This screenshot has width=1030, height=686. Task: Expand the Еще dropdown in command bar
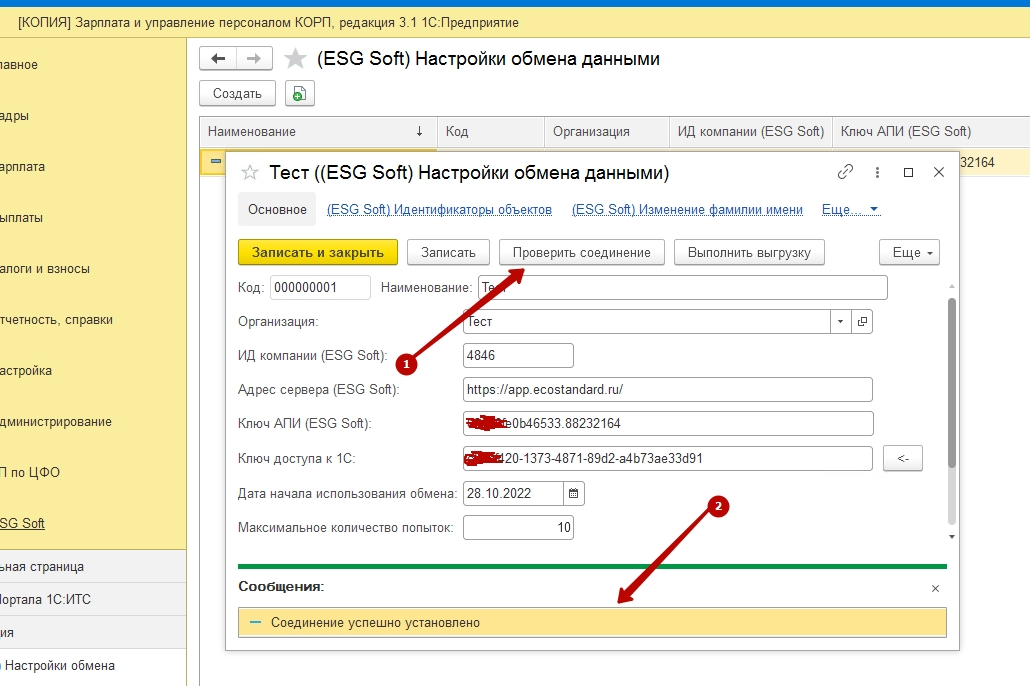[x=909, y=252]
